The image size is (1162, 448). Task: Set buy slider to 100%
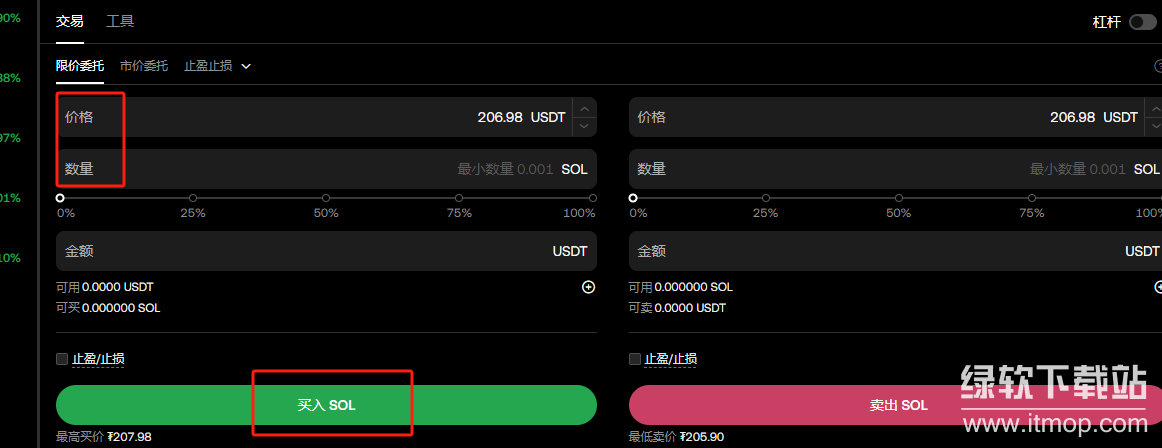(x=592, y=198)
